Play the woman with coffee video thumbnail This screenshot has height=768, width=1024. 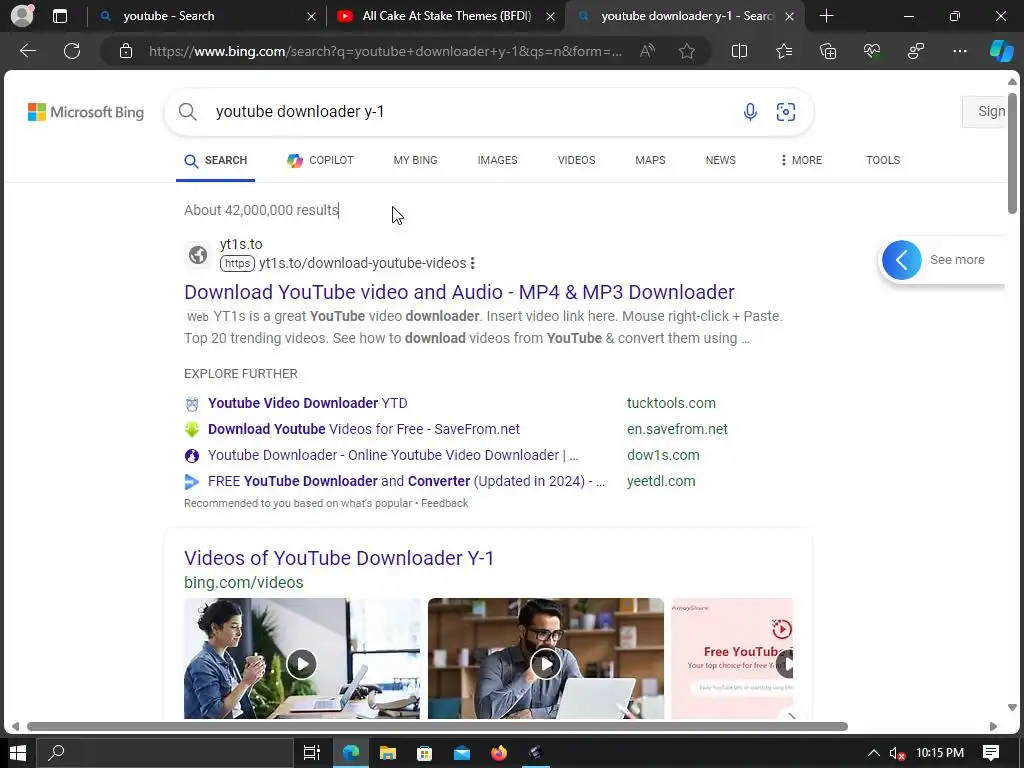tap(302, 658)
